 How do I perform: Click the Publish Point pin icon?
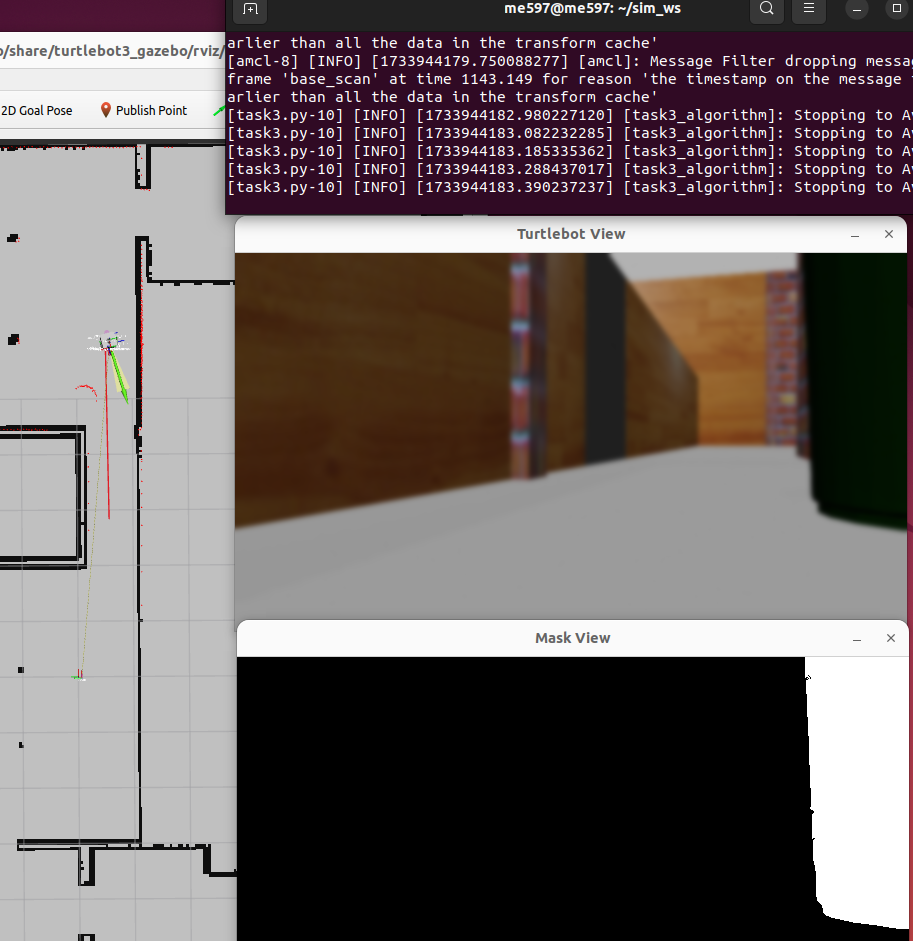[106, 110]
